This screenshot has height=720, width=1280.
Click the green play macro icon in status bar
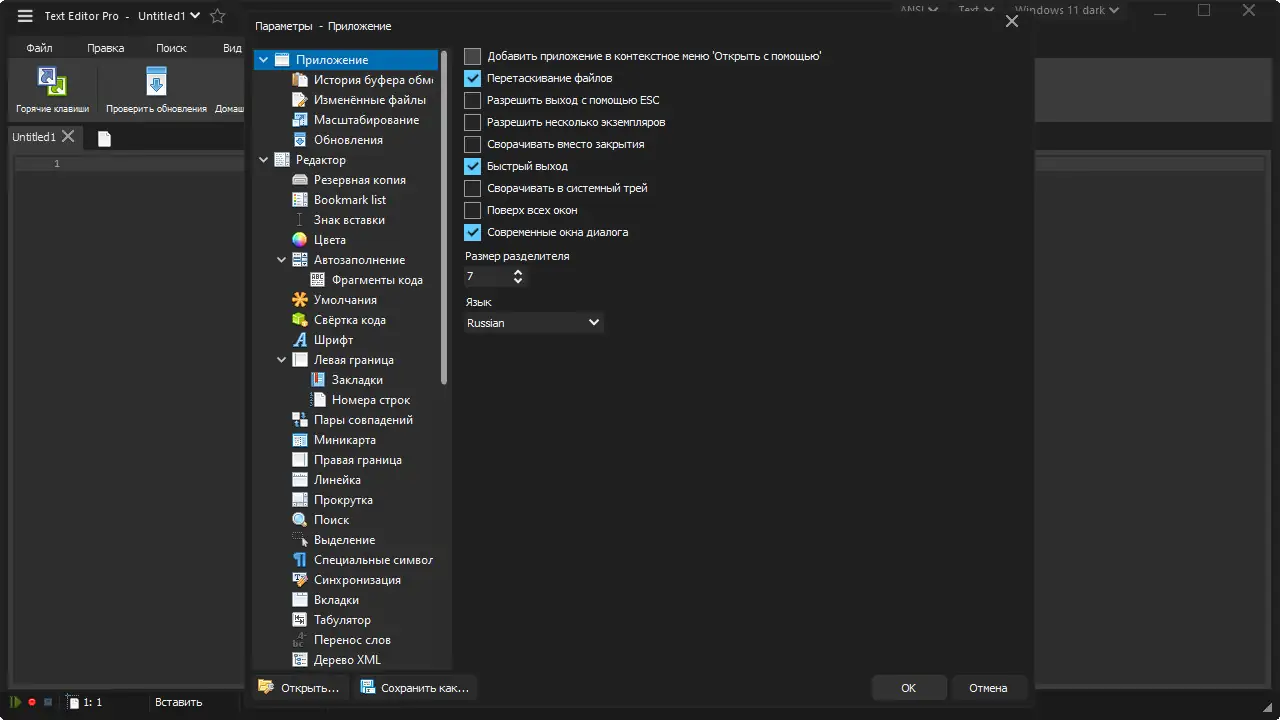click(x=16, y=702)
